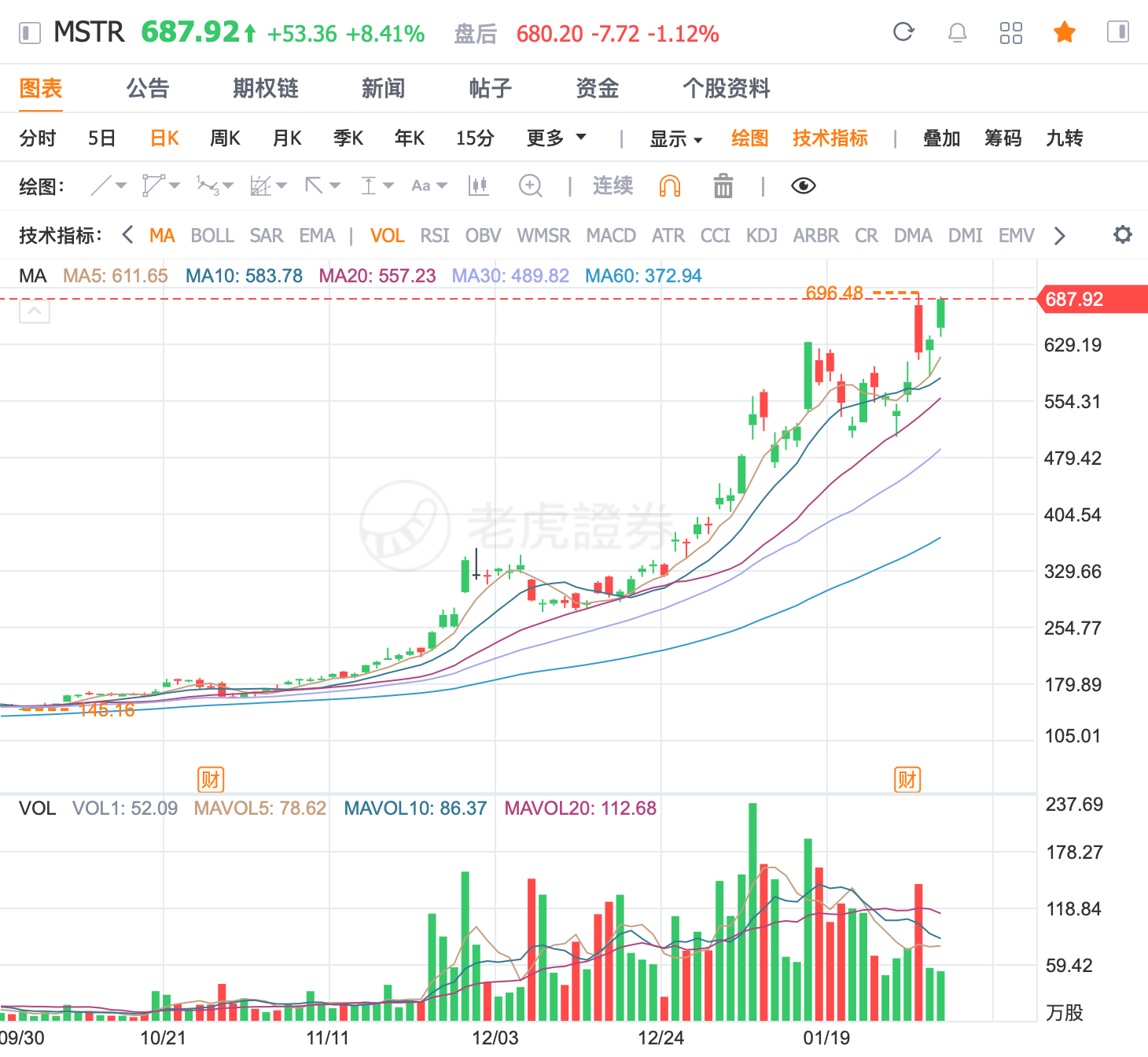Toggle the 筹码 chip distribution
The height and width of the screenshot is (1057, 1148).
(x=1003, y=138)
